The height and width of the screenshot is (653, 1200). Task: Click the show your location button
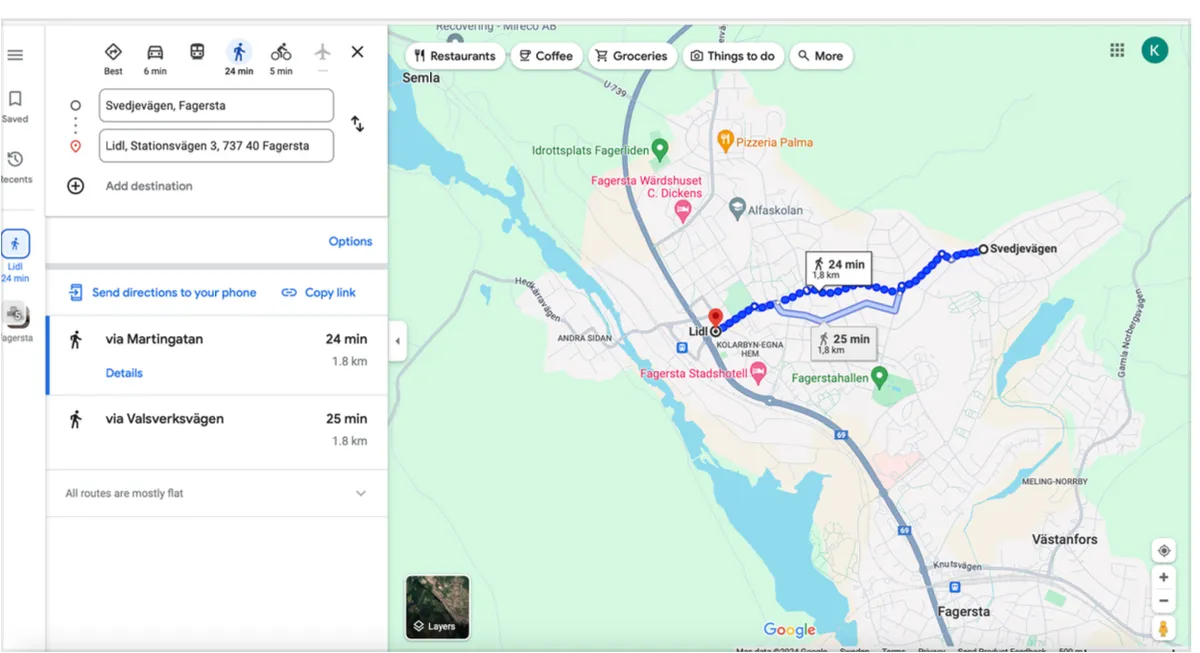(x=1163, y=551)
